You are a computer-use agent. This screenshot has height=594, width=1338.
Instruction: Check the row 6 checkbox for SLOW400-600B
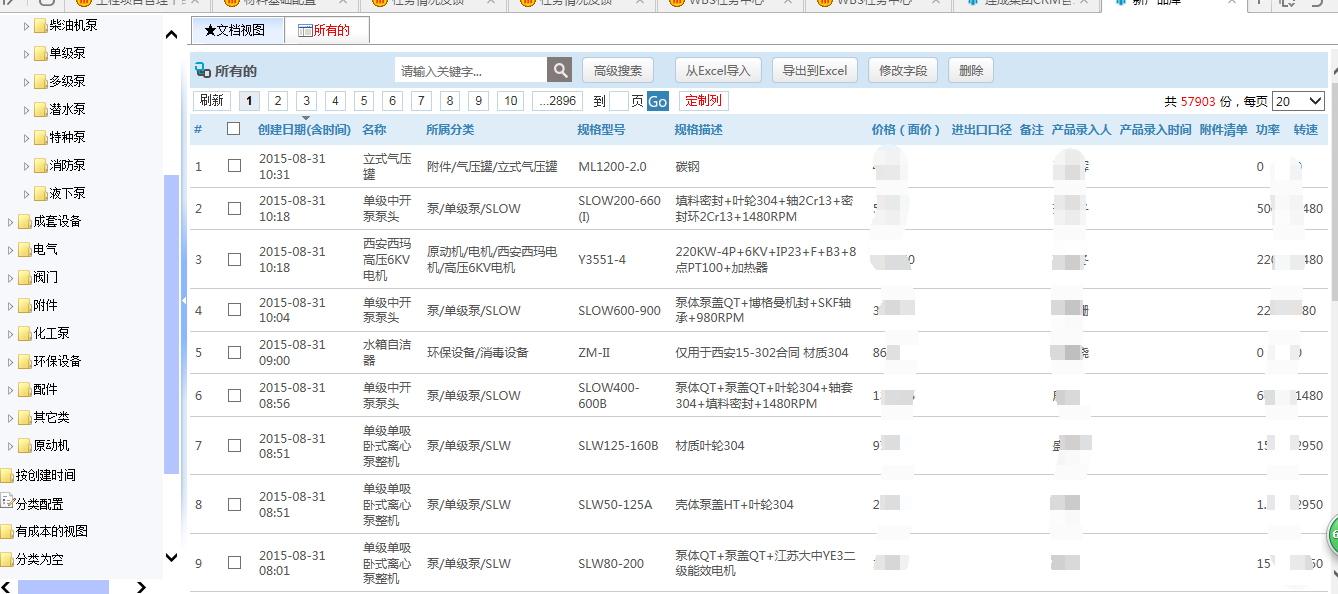pyautogui.click(x=234, y=395)
